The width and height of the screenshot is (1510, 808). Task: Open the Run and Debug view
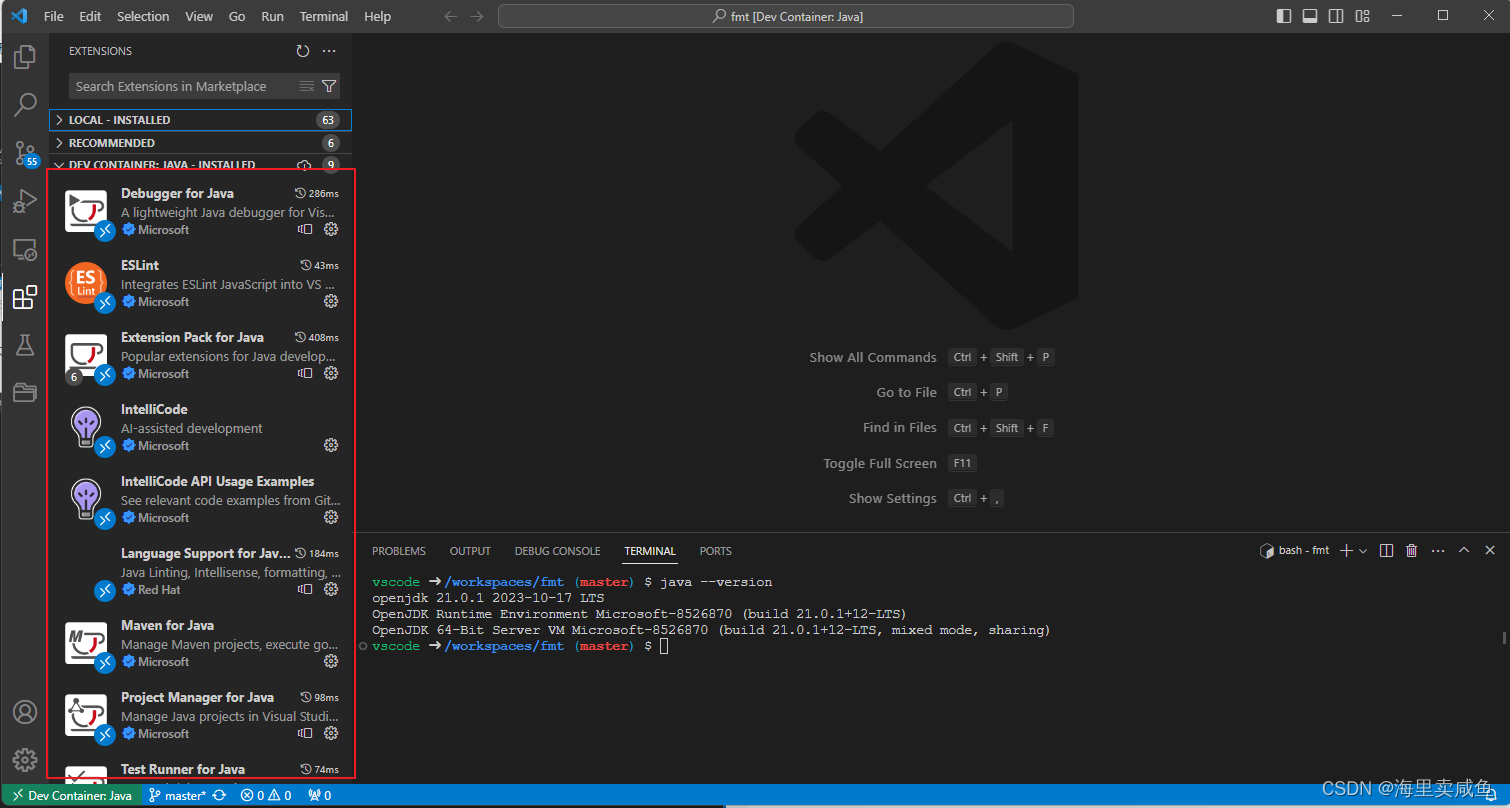pos(25,200)
